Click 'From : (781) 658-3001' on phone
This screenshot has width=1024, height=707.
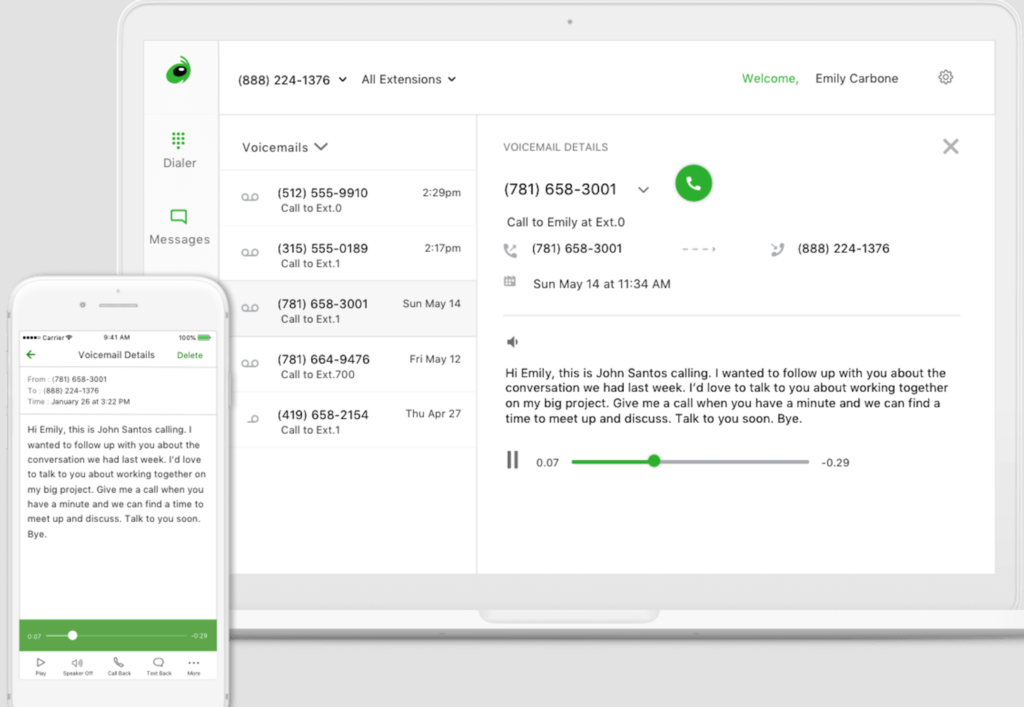pyautogui.click(x=67, y=379)
